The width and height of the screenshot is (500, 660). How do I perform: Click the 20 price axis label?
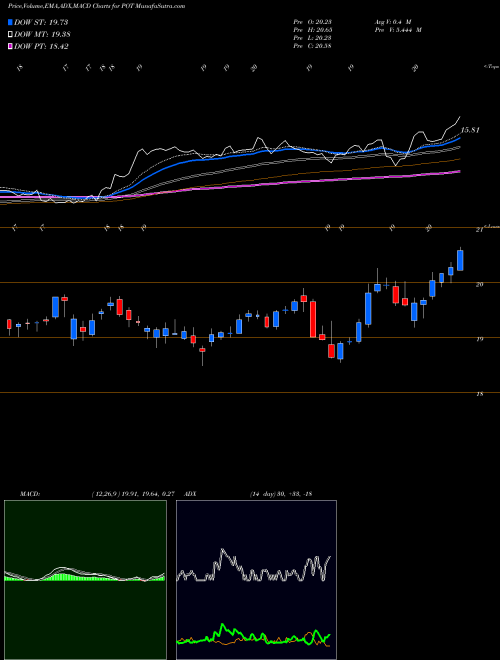coord(479,285)
